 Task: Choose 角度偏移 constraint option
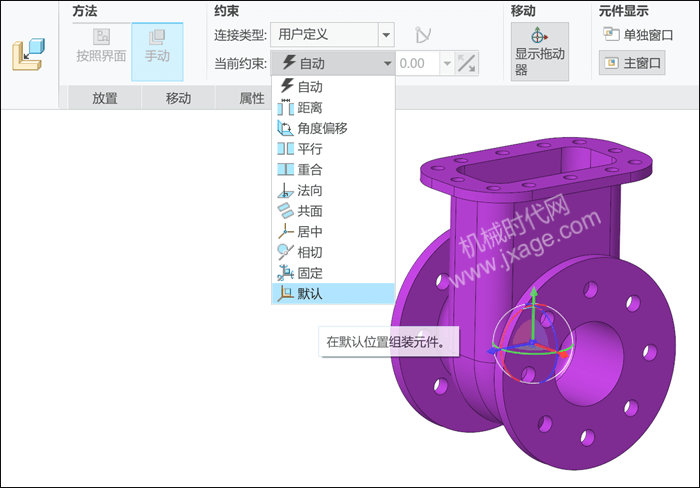(333, 128)
